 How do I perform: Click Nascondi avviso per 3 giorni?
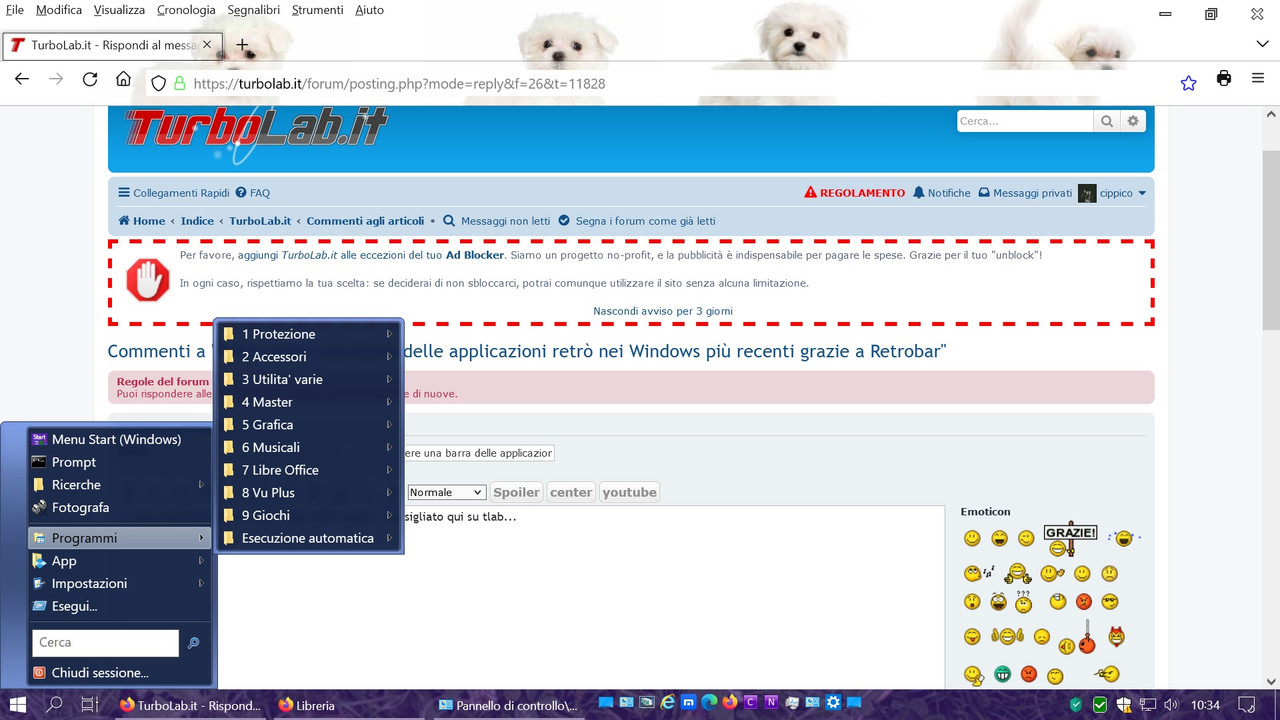[663, 311]
